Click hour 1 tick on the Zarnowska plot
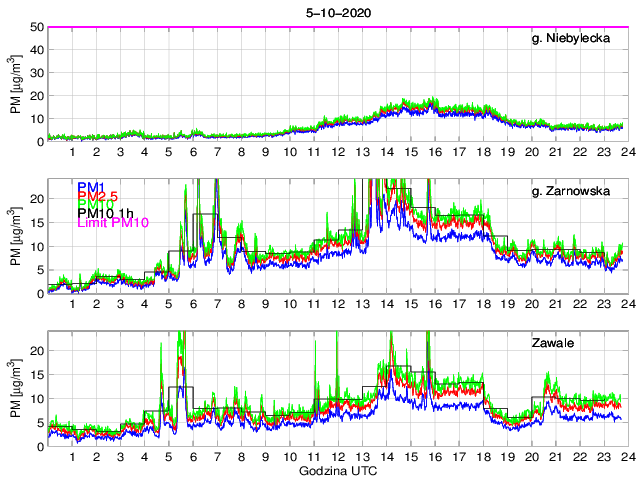 (x=73, y=303)
